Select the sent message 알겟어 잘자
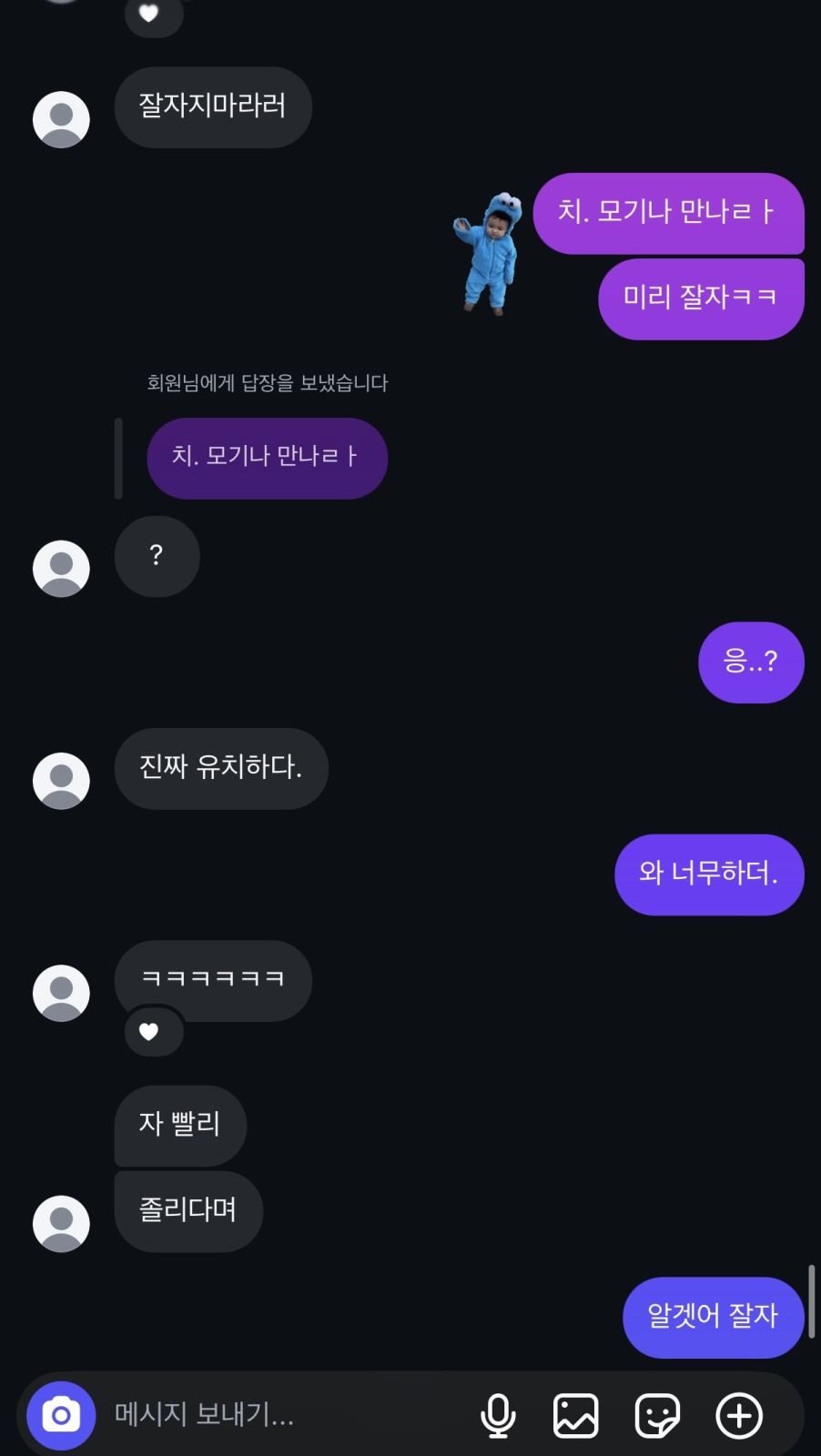Screen dimensions: 821x1456 (x=714, y=1317)
